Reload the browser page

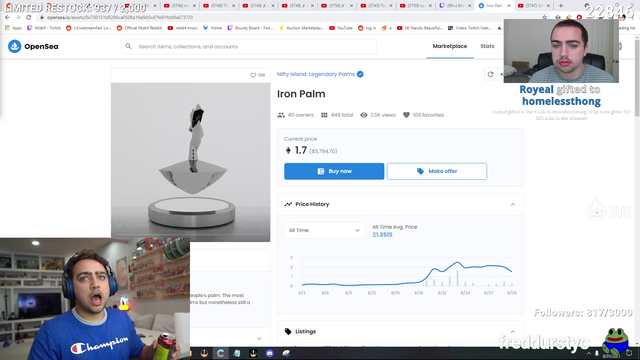[28, 18]
